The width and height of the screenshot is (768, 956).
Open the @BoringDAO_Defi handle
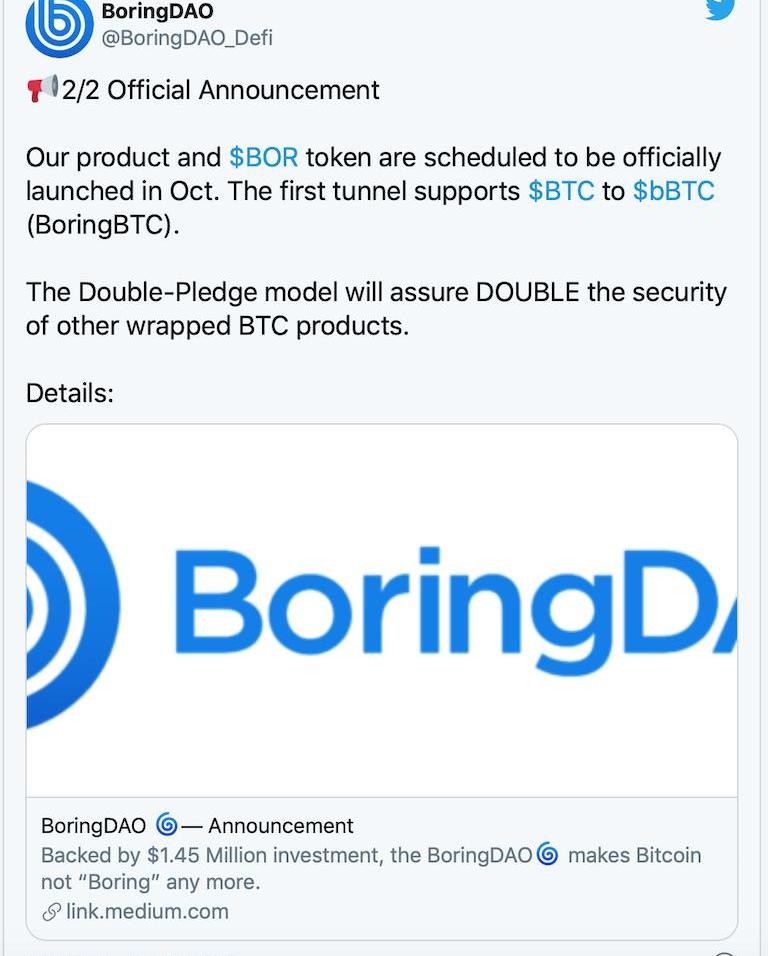pos(187,38)
